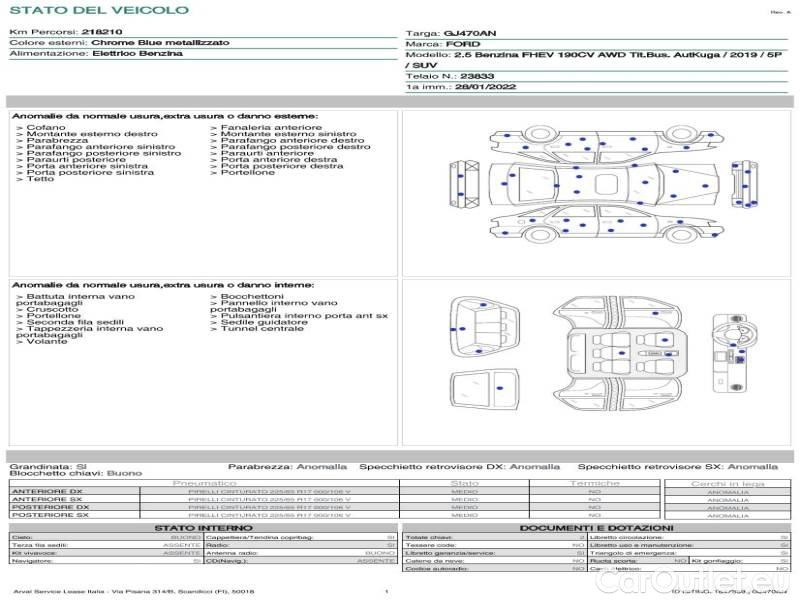This screenshot has height=600, width=800.
Task: Select the Tetto entry in exterior list
Action: [35, 179]
